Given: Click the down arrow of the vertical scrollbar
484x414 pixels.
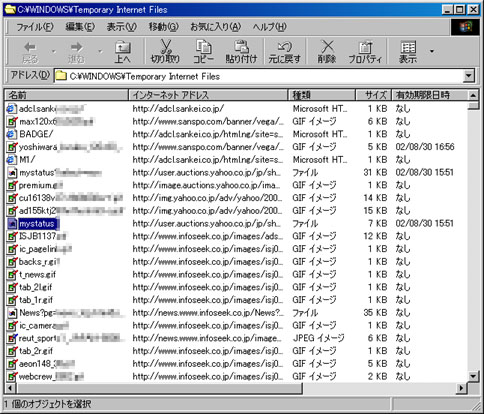Looking at the screenshot, I should coord(473,377).
